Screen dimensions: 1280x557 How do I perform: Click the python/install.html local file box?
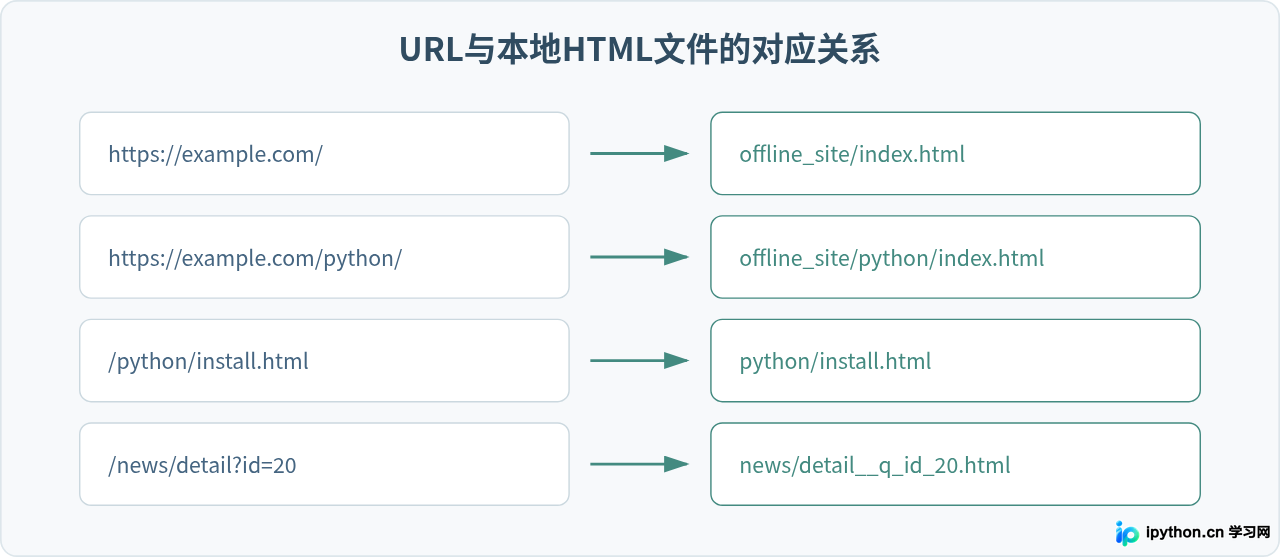[x=955, y=361]
